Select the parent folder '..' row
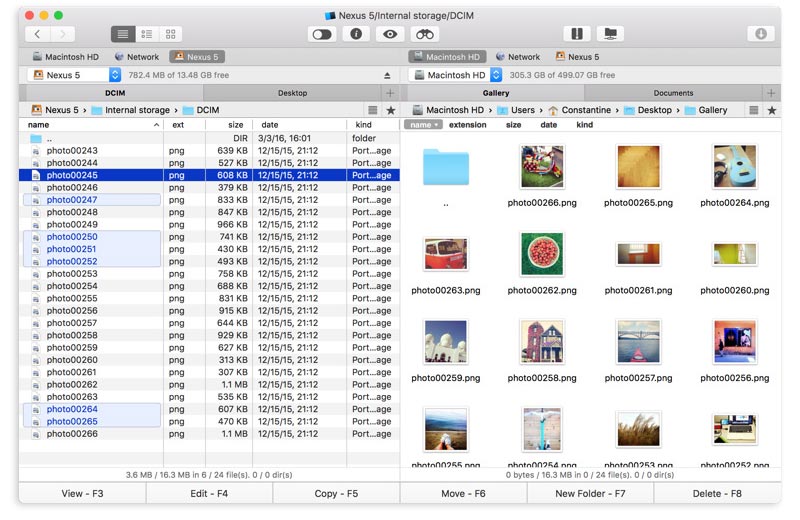Screen dimensions: 800x520 point(209,138)
